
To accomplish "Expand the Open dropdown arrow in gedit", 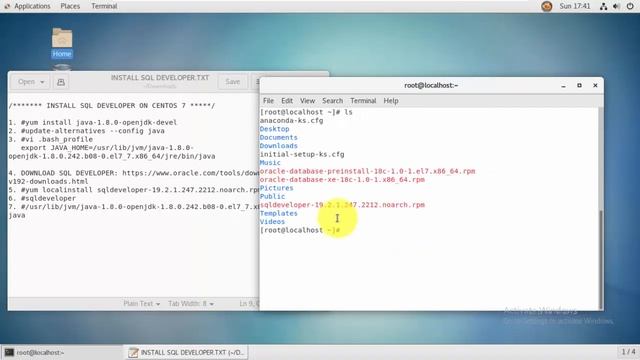I will pos(42,82).
